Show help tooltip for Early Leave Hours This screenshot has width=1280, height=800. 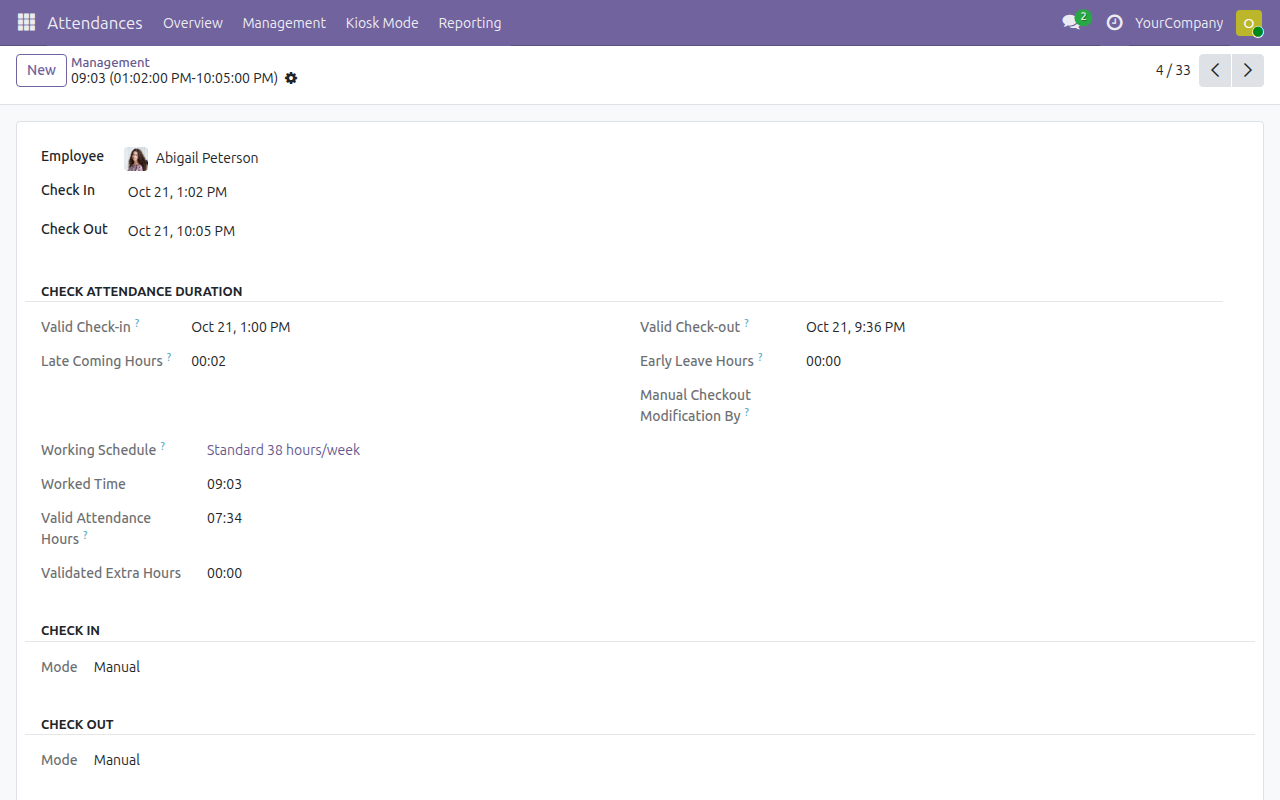760,357
